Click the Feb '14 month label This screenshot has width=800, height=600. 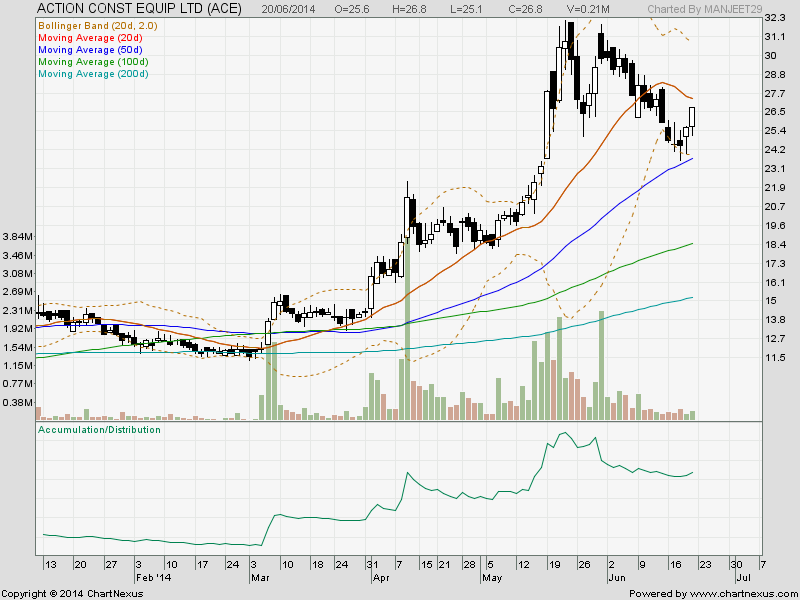(154, 578)
